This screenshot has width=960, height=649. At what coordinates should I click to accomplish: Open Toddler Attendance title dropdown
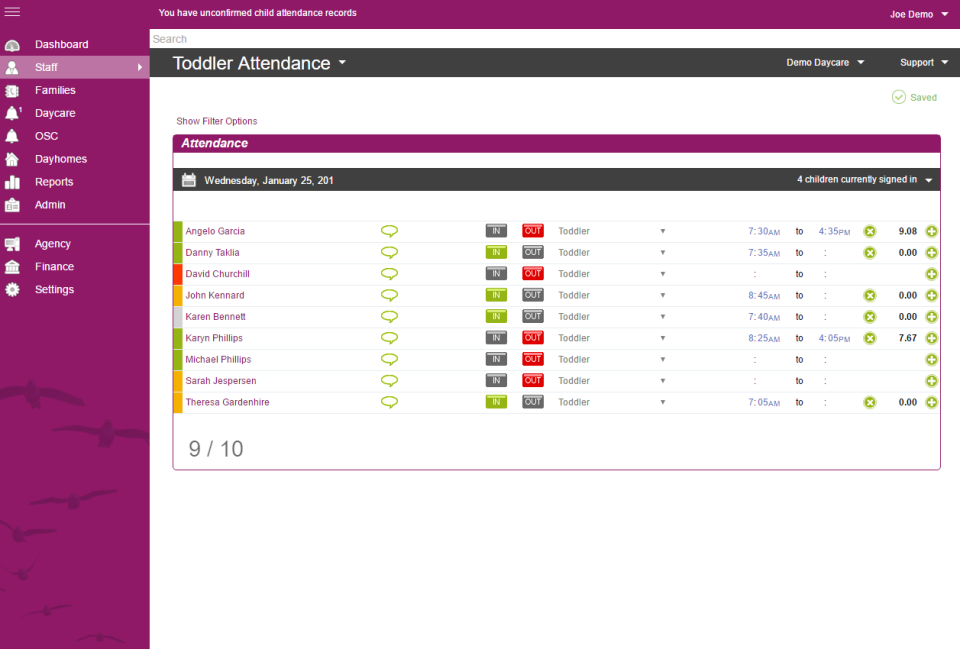(260, 63)
